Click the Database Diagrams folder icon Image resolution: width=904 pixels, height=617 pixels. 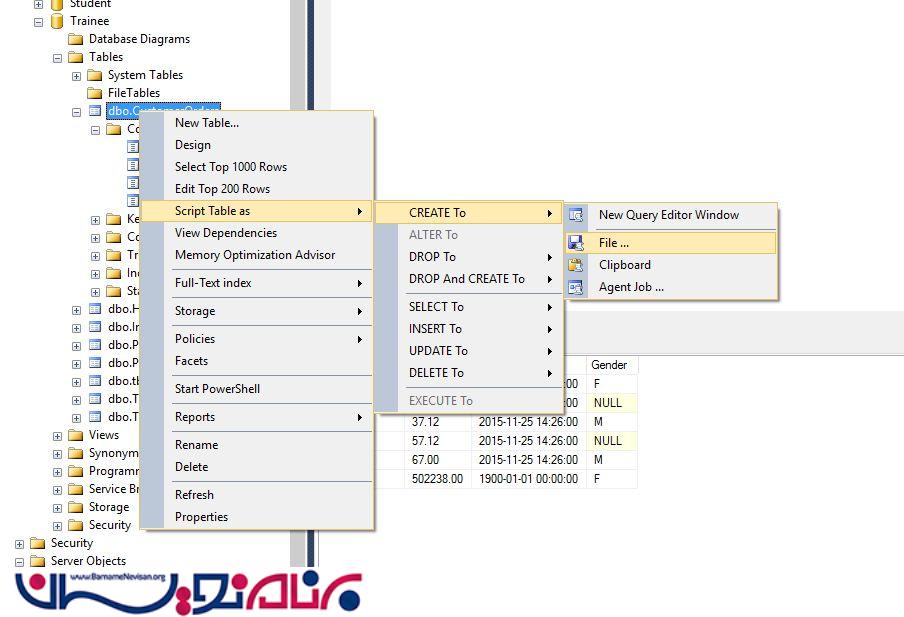tap(76, 39)
